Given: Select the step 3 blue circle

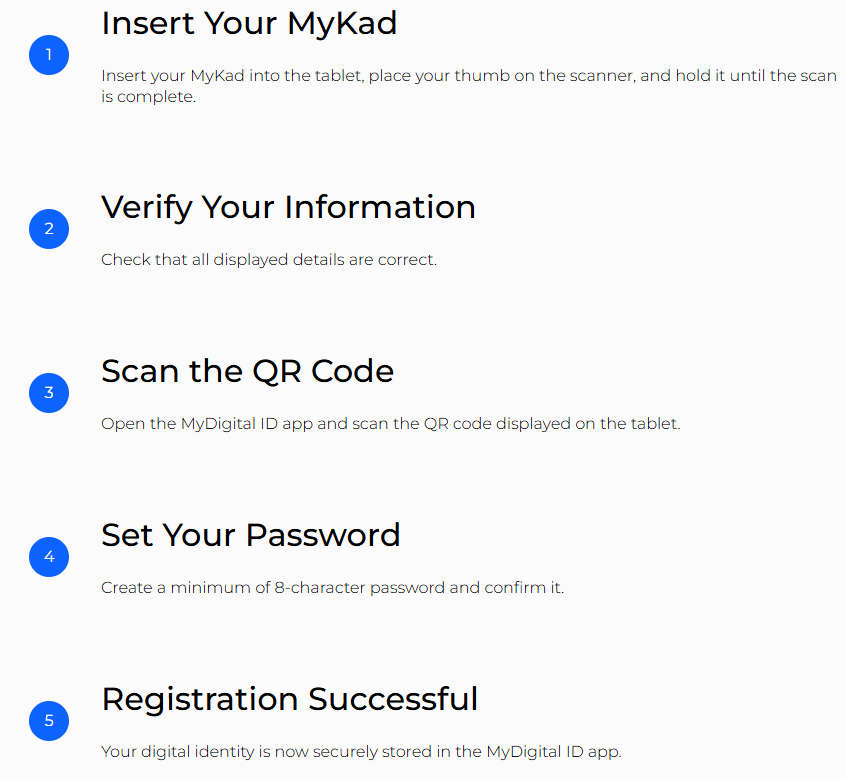Looking at the screenshot, I should tap(49, 393).
